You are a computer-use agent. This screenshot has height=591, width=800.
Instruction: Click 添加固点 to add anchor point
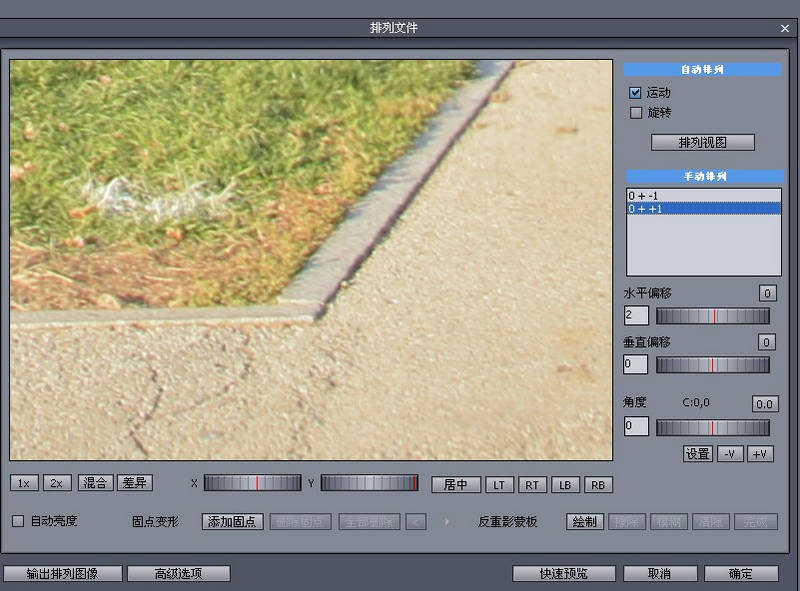point(233,522)
